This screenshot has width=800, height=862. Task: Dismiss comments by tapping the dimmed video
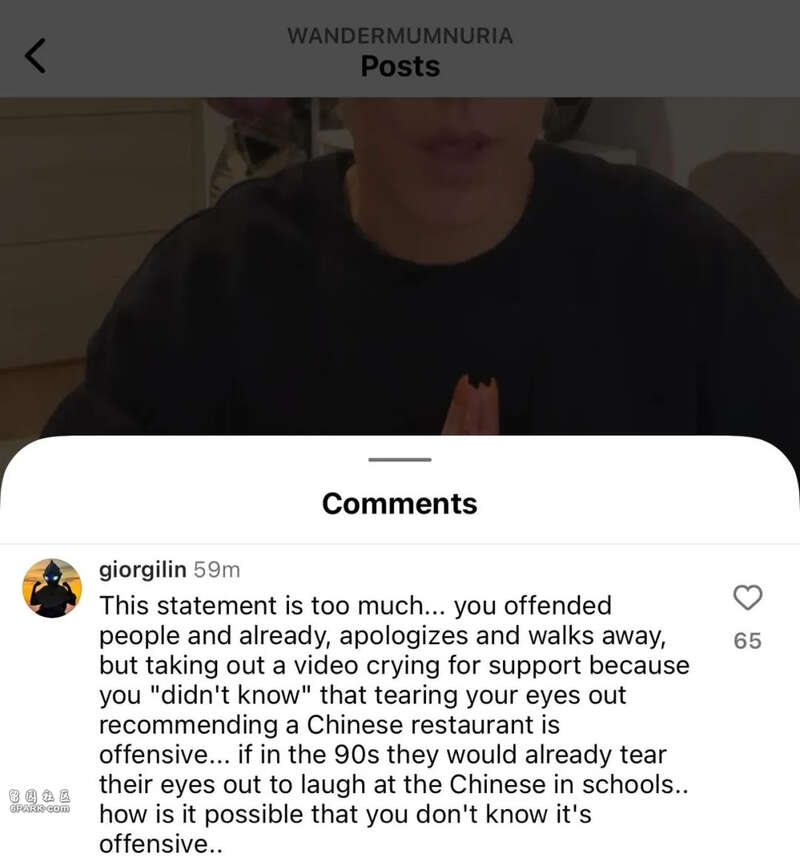pos(400,266)
